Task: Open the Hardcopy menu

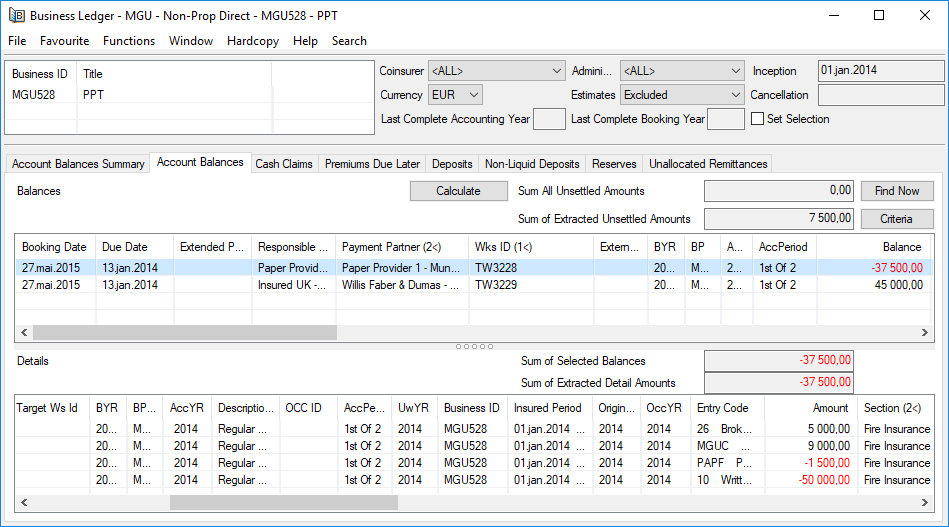Action: tap(253, 41)
